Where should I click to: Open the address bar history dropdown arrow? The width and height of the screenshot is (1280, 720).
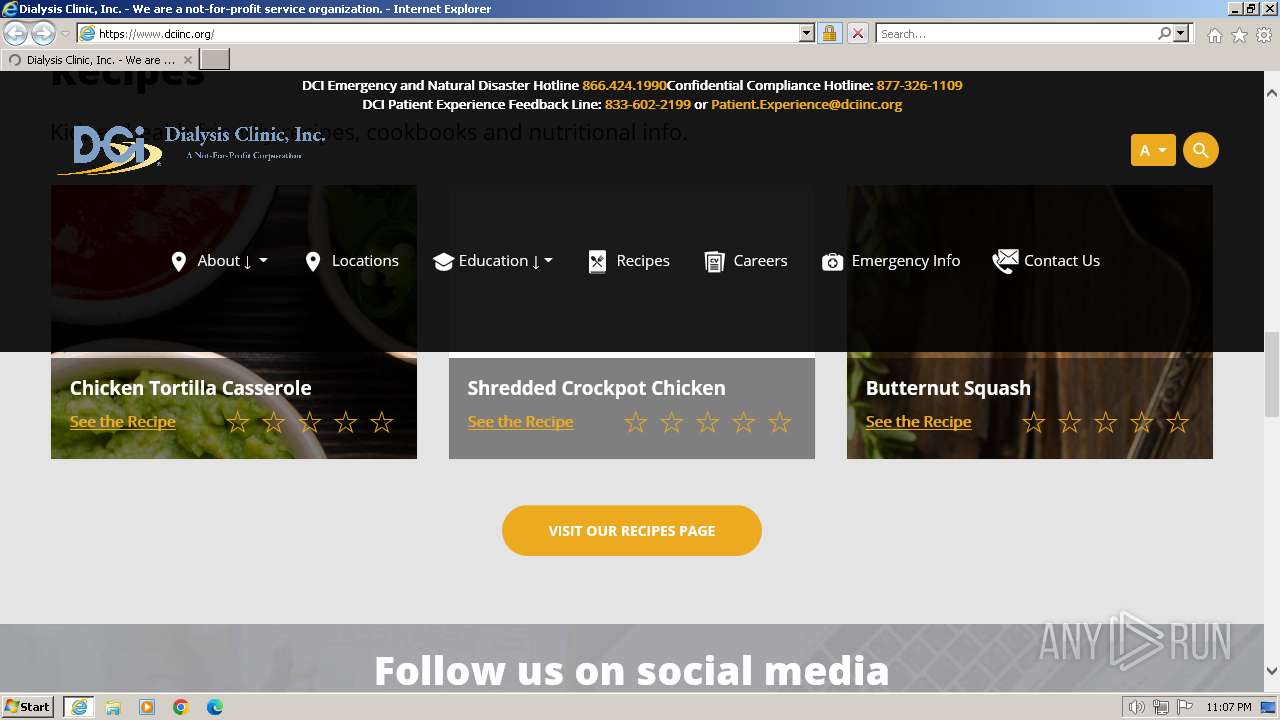[x=807, y=33]
